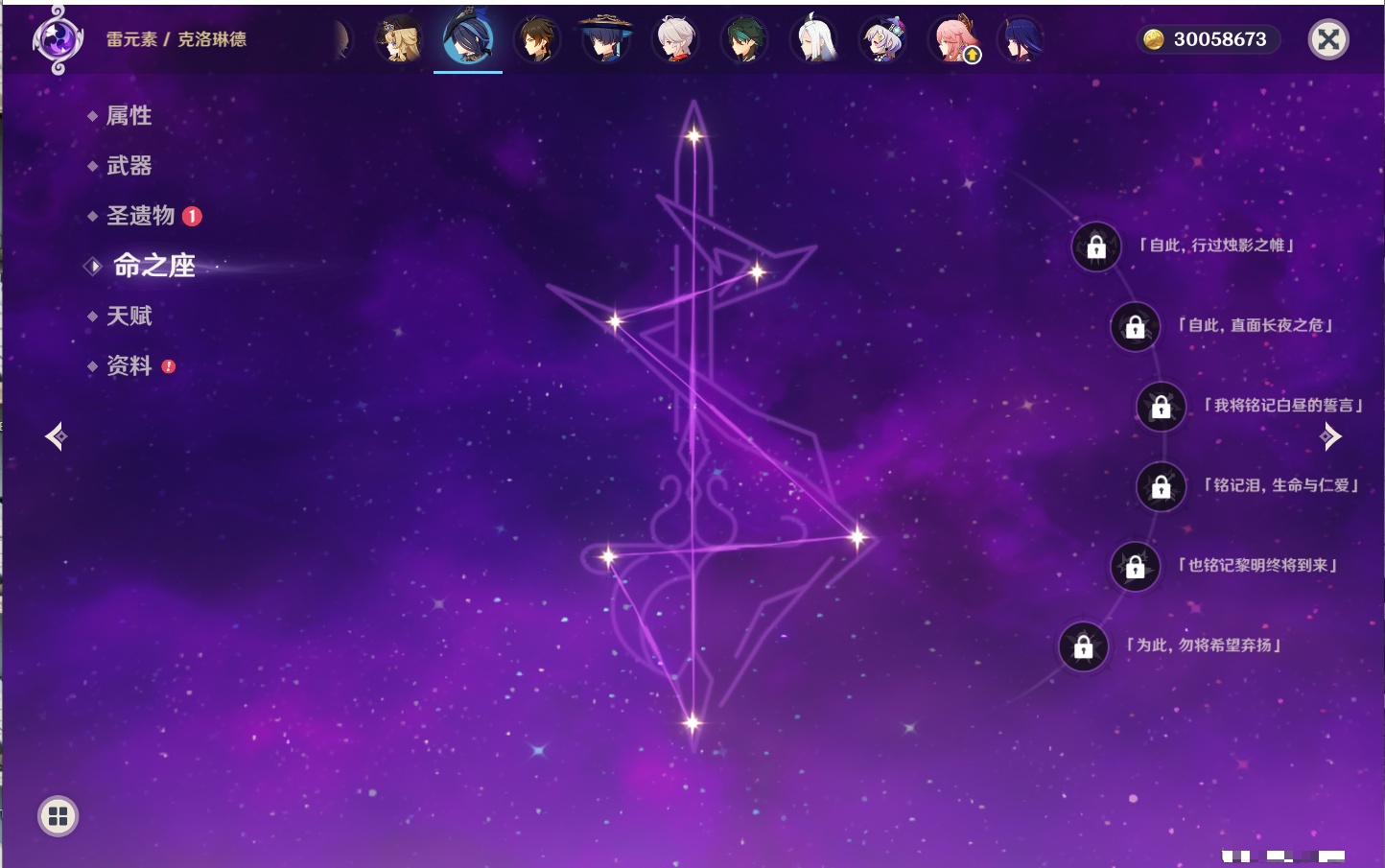Click the red badge 1 beside 圣遗物

pos(192,217)
